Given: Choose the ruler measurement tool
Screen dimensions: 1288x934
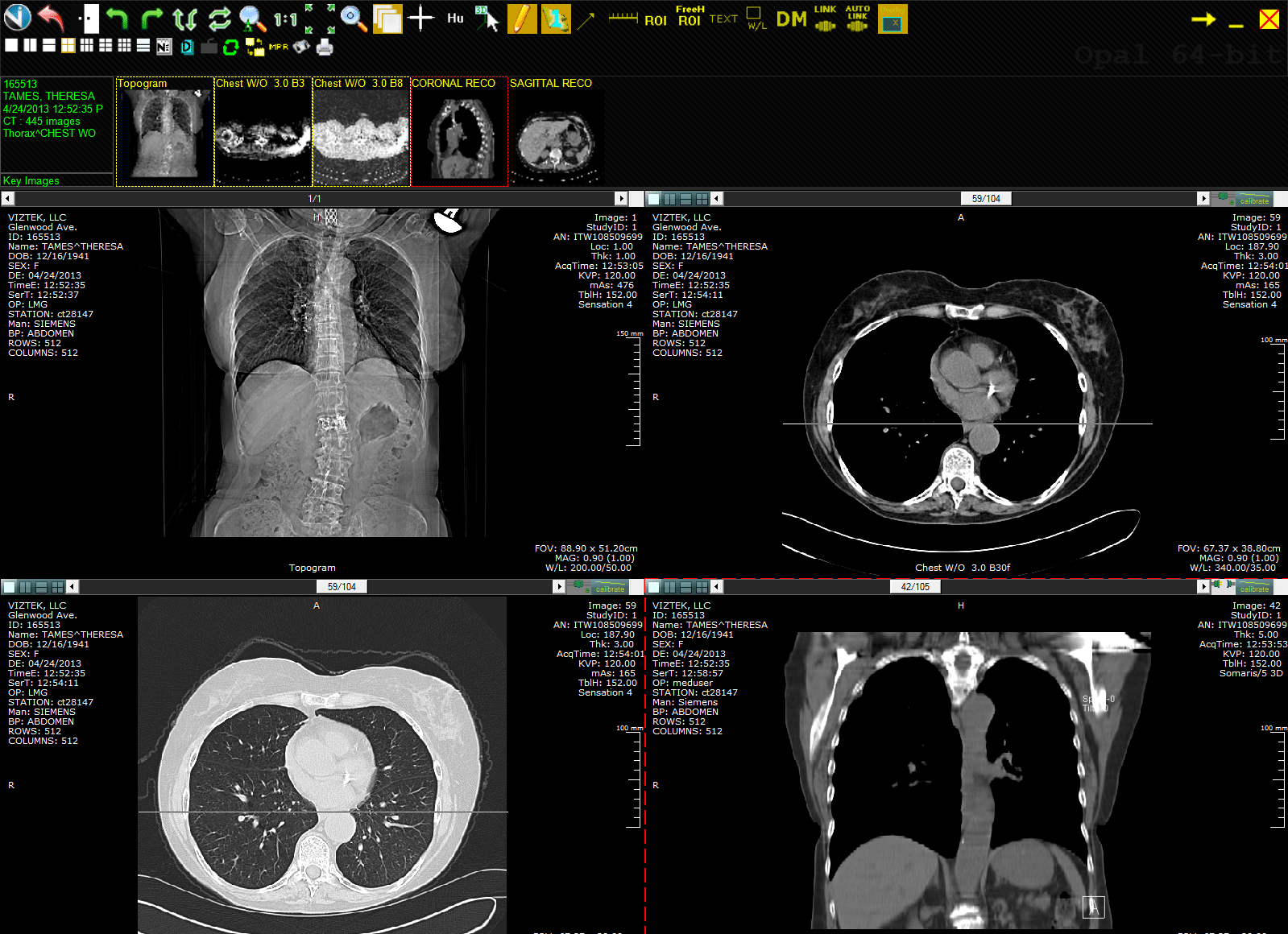Looking at the screenshot, I should coord(623,17).
